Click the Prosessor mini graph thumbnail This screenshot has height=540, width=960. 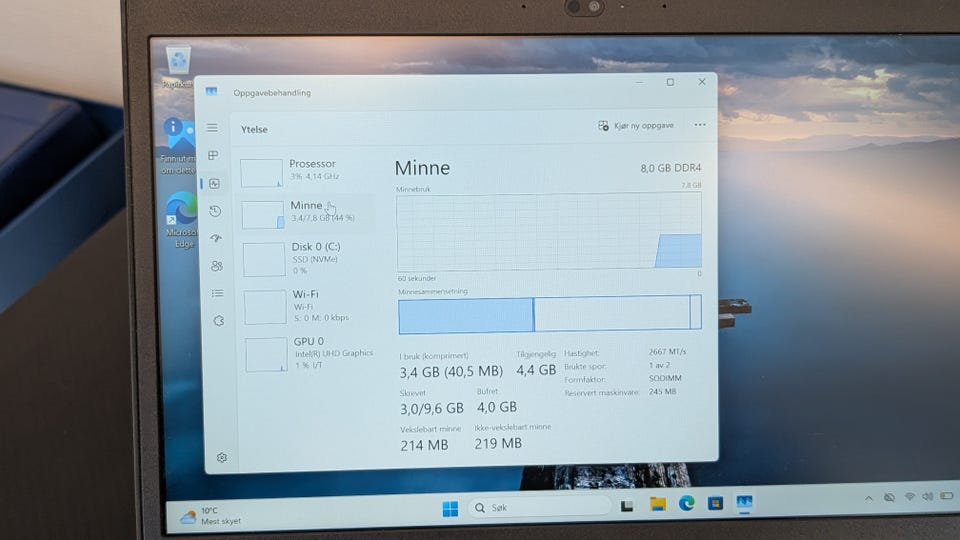click(261, 173)
